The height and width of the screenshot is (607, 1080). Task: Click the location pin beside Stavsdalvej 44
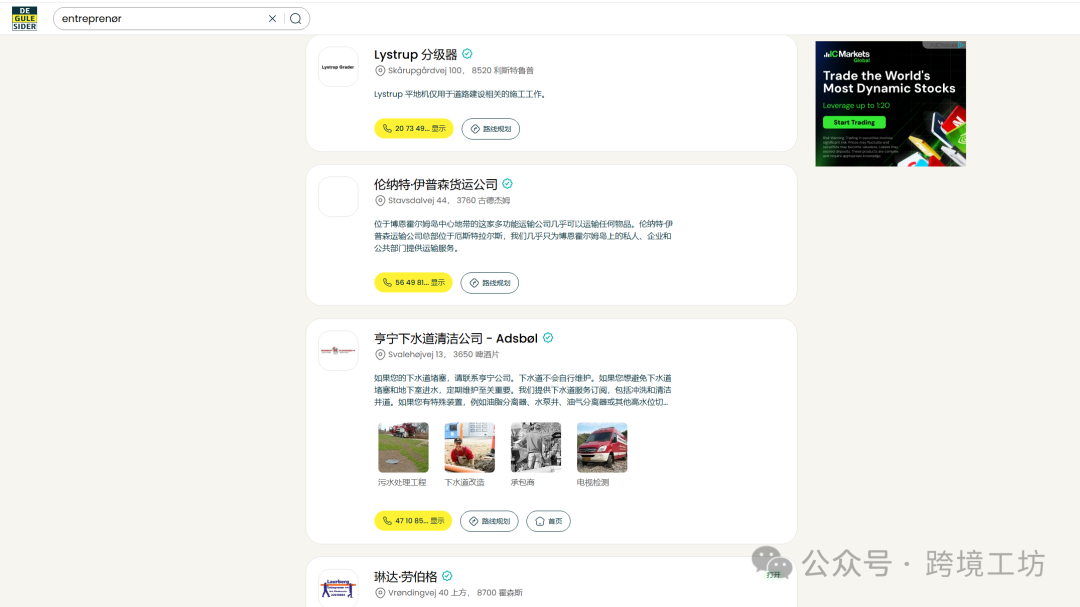tap(381, 200)
